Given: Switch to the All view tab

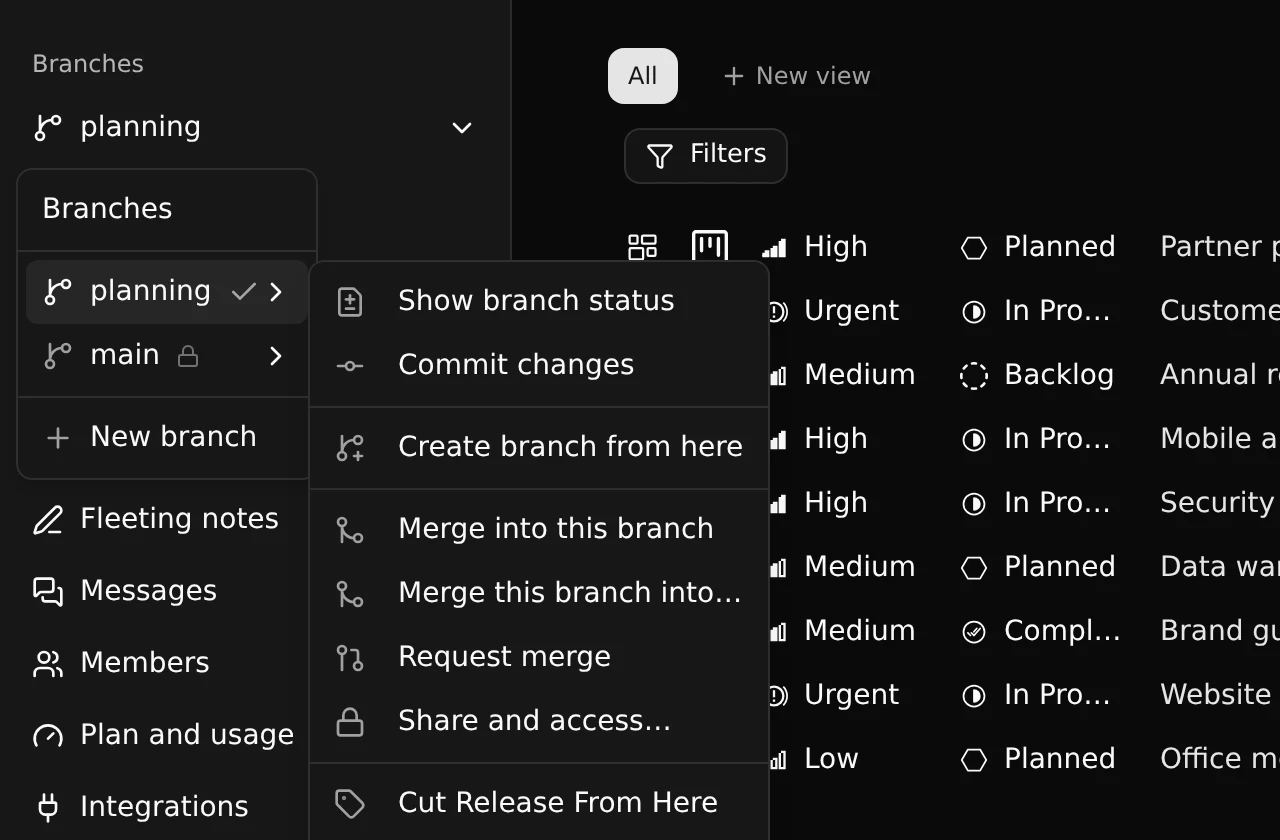Looking at the screenshot, I should pyautogui.click(x=643, y=76).
